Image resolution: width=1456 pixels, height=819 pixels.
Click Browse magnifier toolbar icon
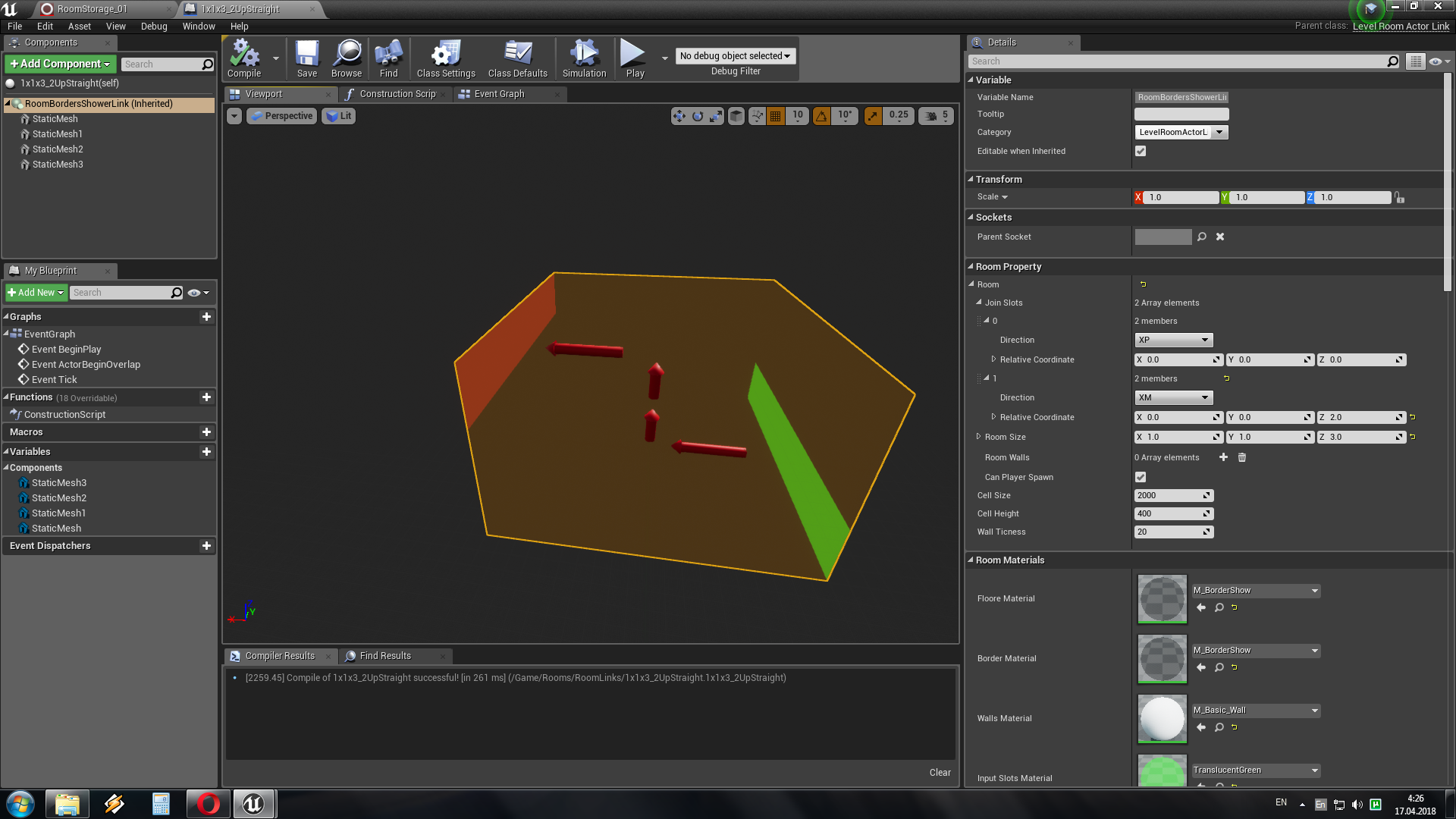pos(347,58)
